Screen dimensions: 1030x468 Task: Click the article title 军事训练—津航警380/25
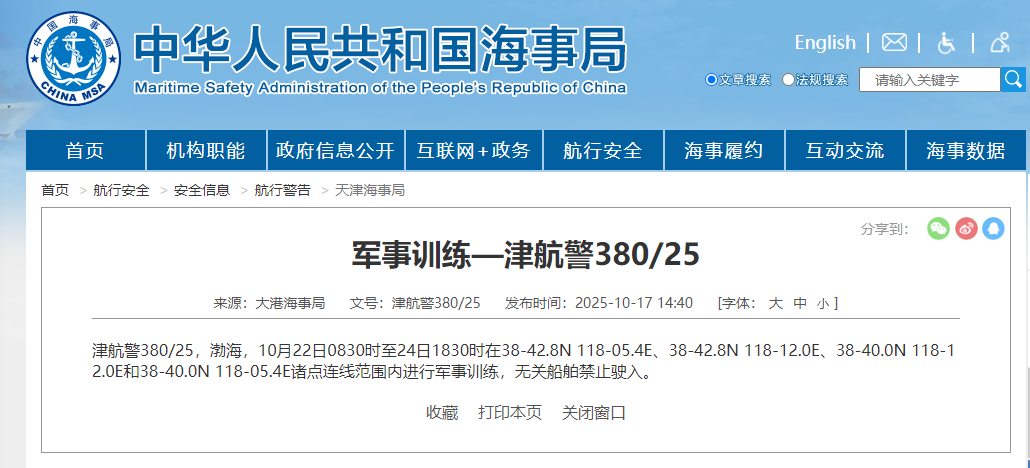[x=526, y=255]
